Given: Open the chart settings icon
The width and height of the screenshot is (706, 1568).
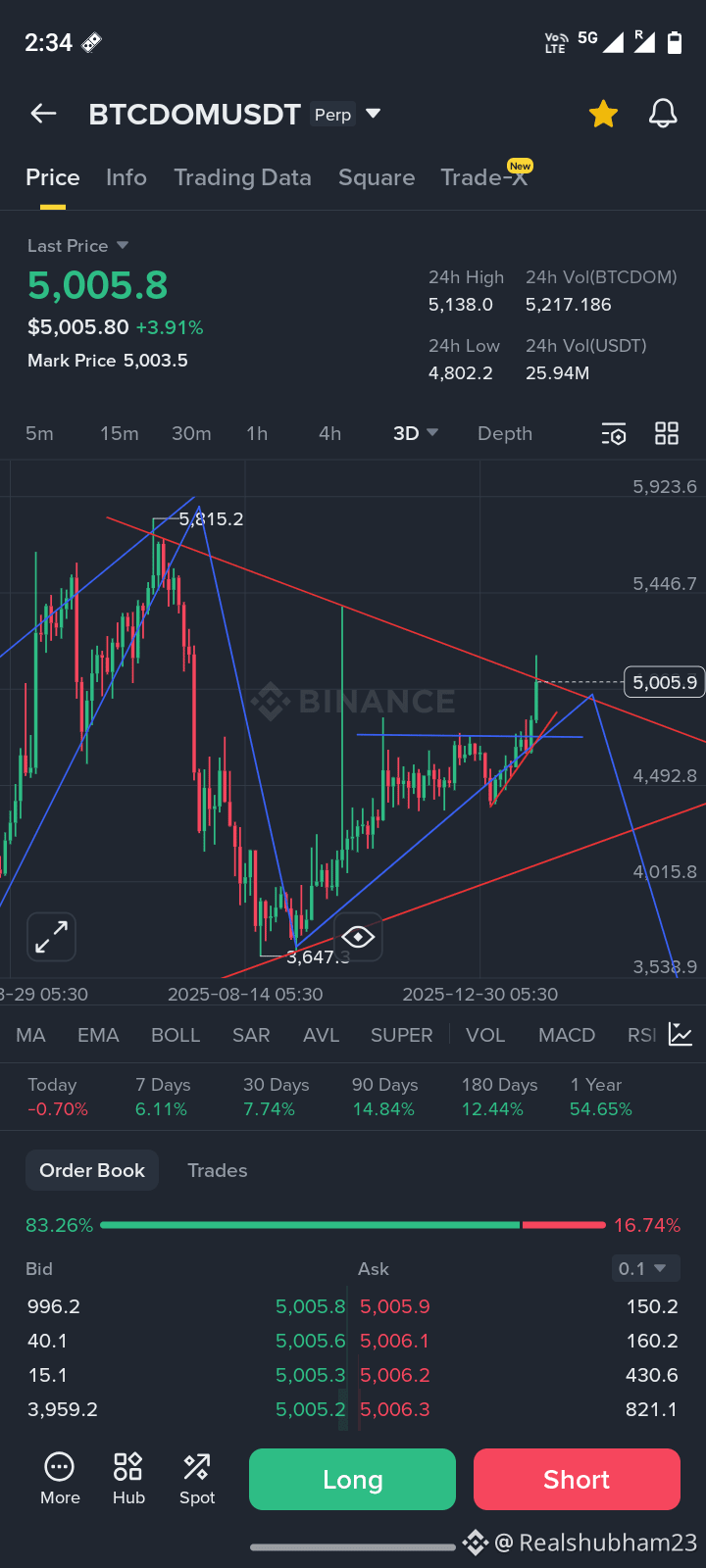Looking at the screenshot, I should pyautogui.click(x=614, y=433).
